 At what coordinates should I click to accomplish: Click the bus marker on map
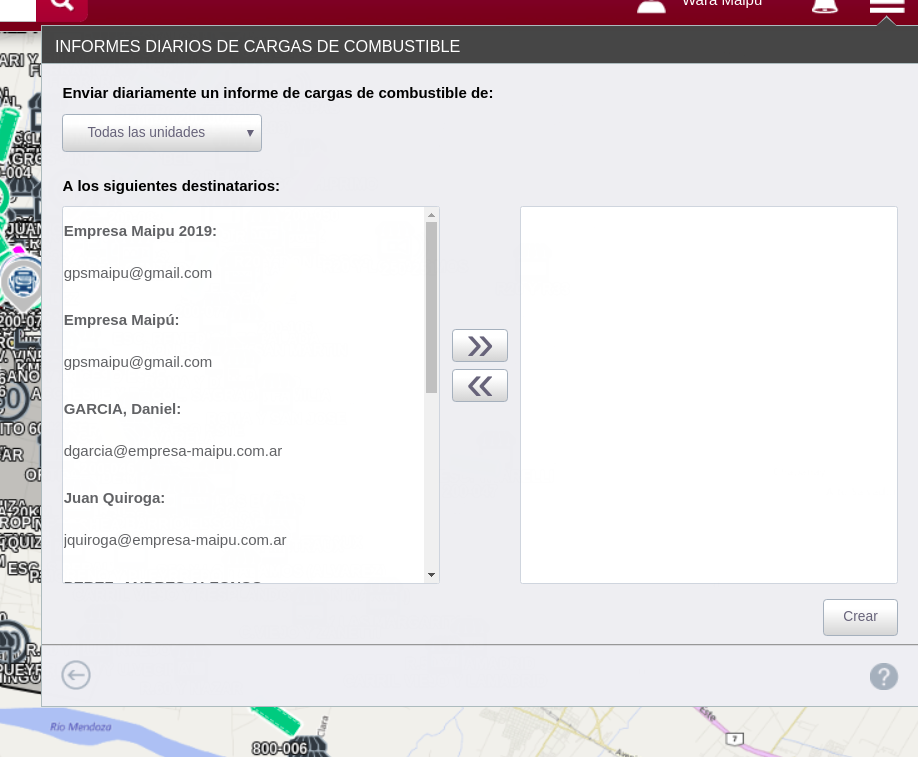coord(22,281)
